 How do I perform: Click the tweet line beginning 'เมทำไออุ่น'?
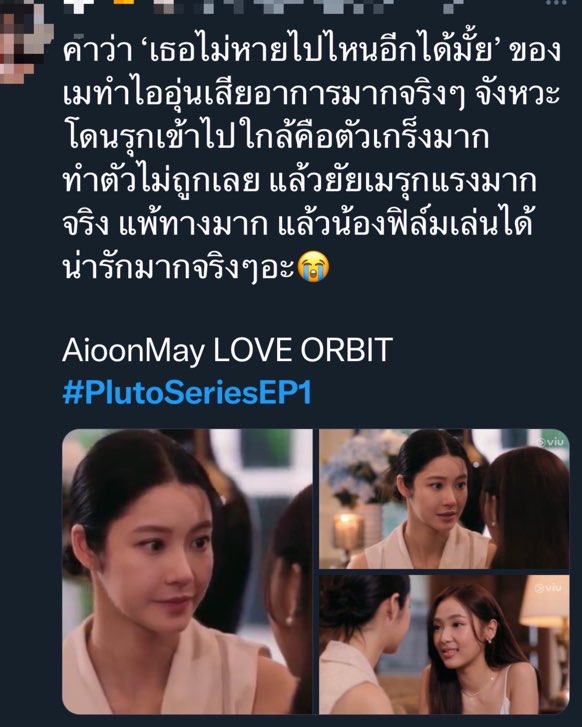(311, 93)
